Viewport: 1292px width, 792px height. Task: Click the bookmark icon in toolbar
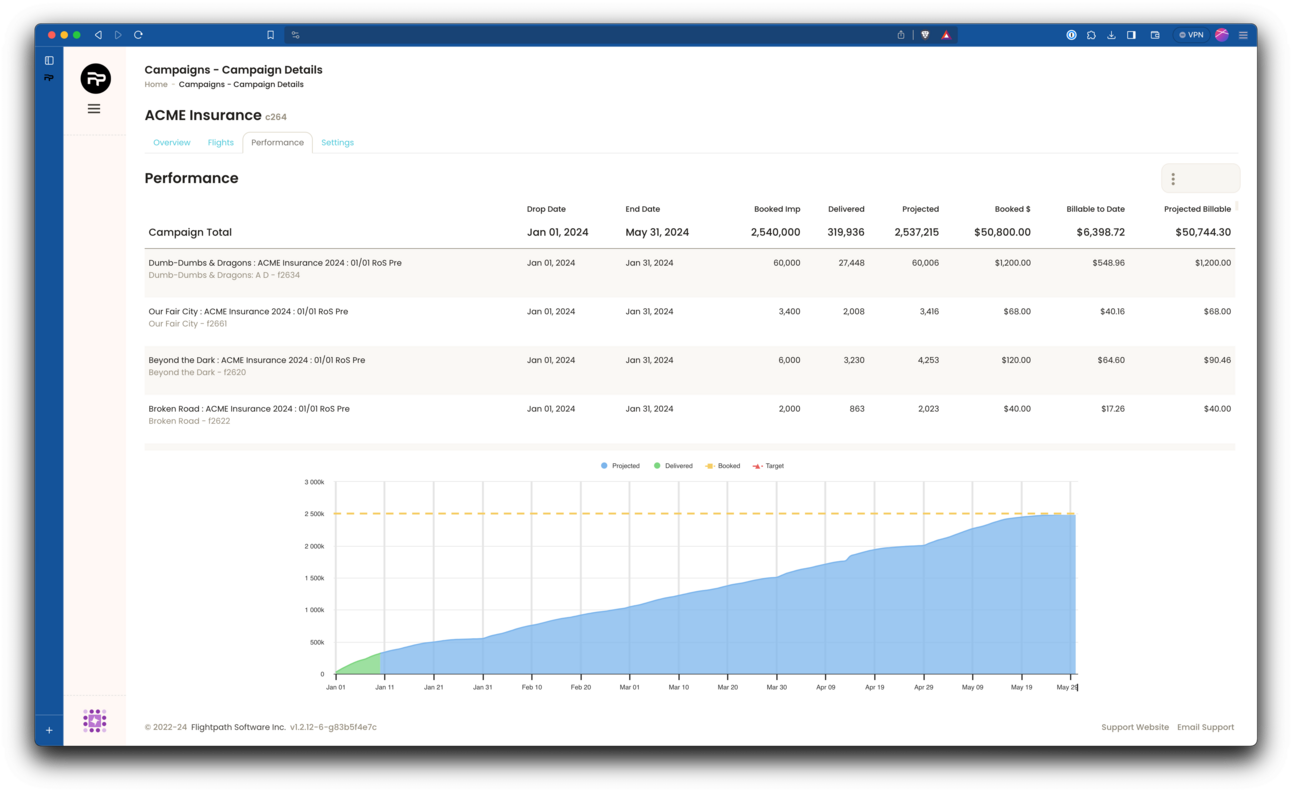(x=270, y=35)
